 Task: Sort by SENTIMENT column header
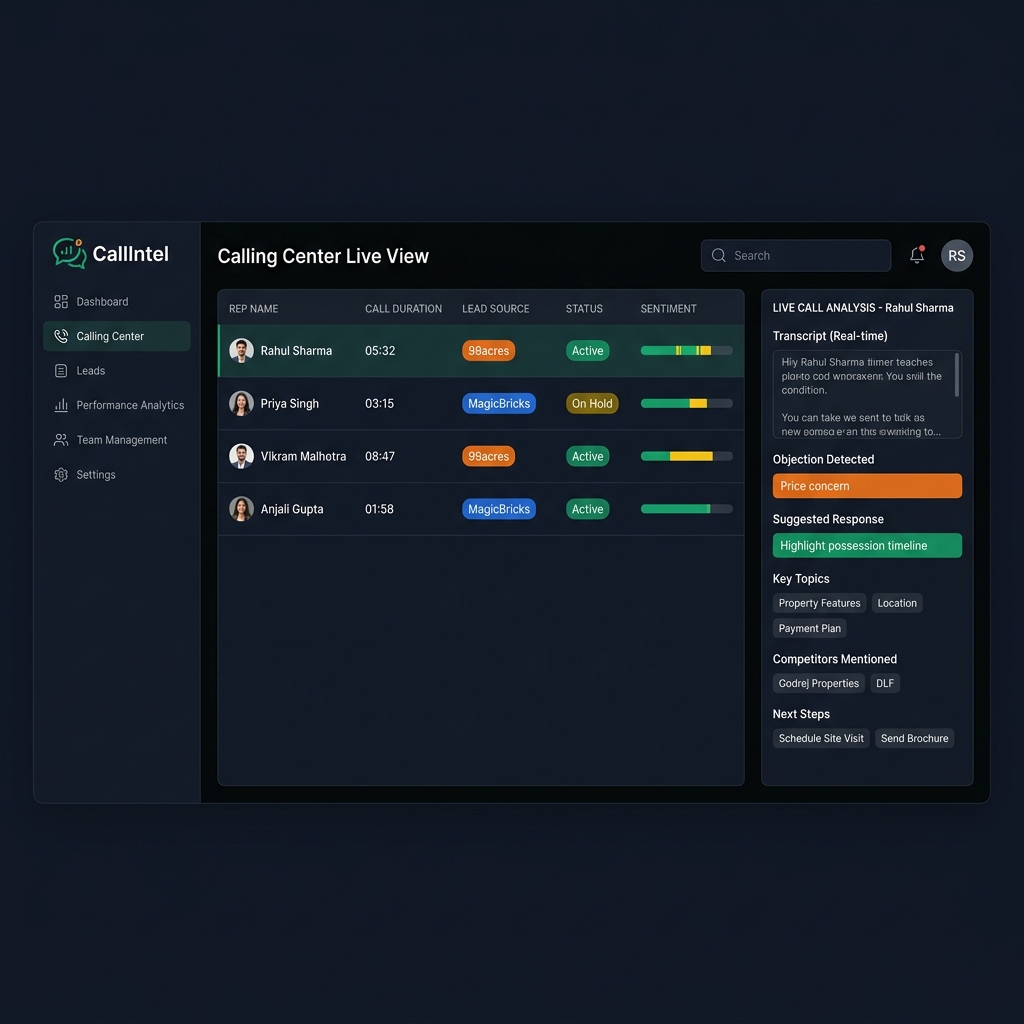[x=668, y=308]
